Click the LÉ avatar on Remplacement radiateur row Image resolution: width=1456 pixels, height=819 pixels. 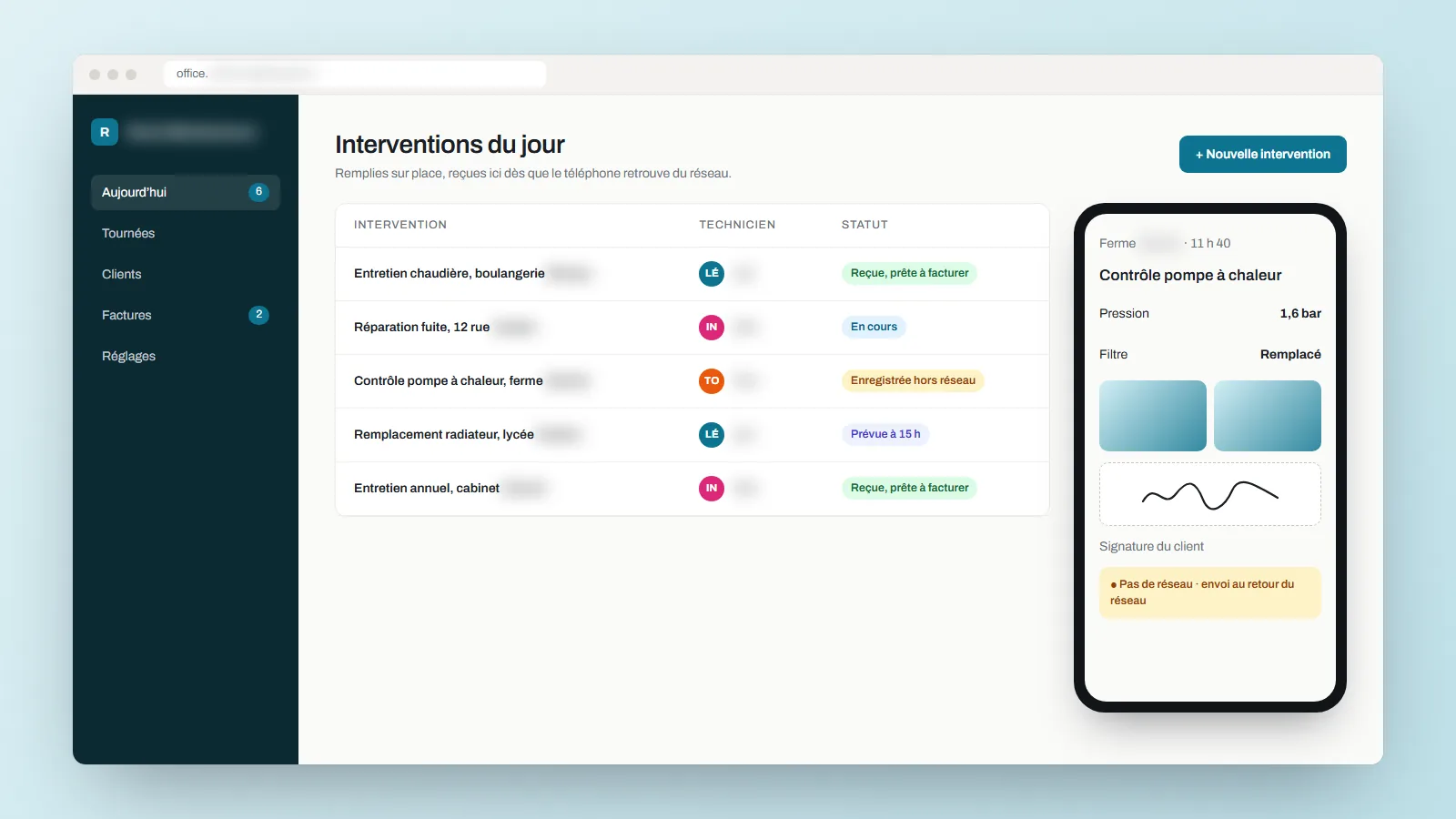point(712,434)
